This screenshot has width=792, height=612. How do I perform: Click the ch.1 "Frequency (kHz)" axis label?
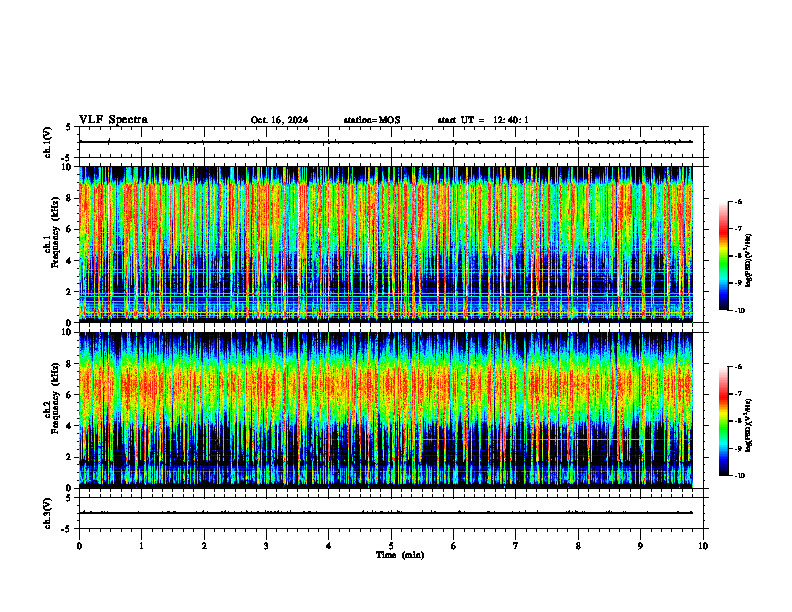(x=55, y=232)
